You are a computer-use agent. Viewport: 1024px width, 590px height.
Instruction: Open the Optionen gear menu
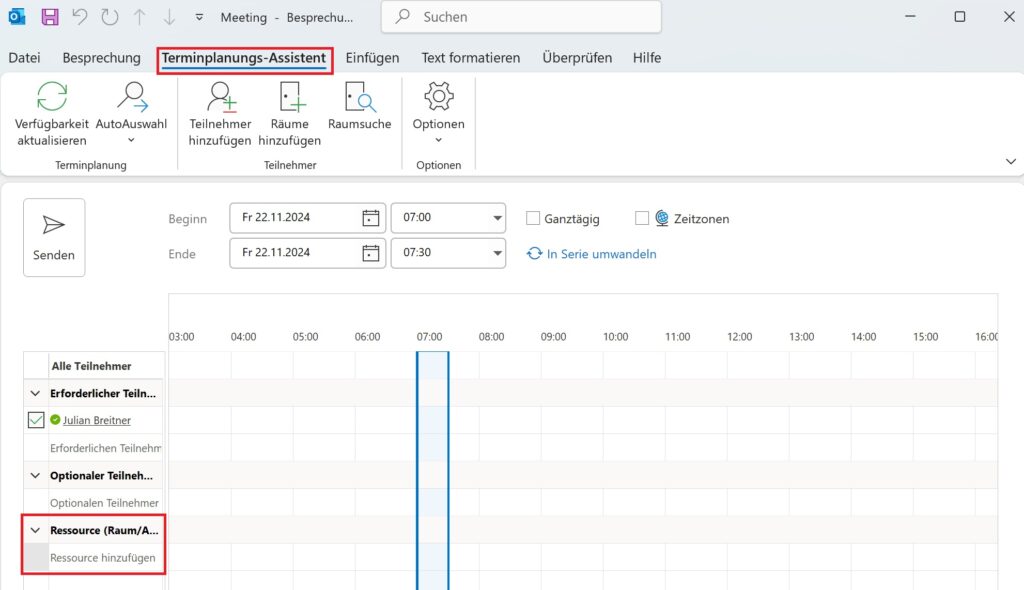(x=438, y=112)
